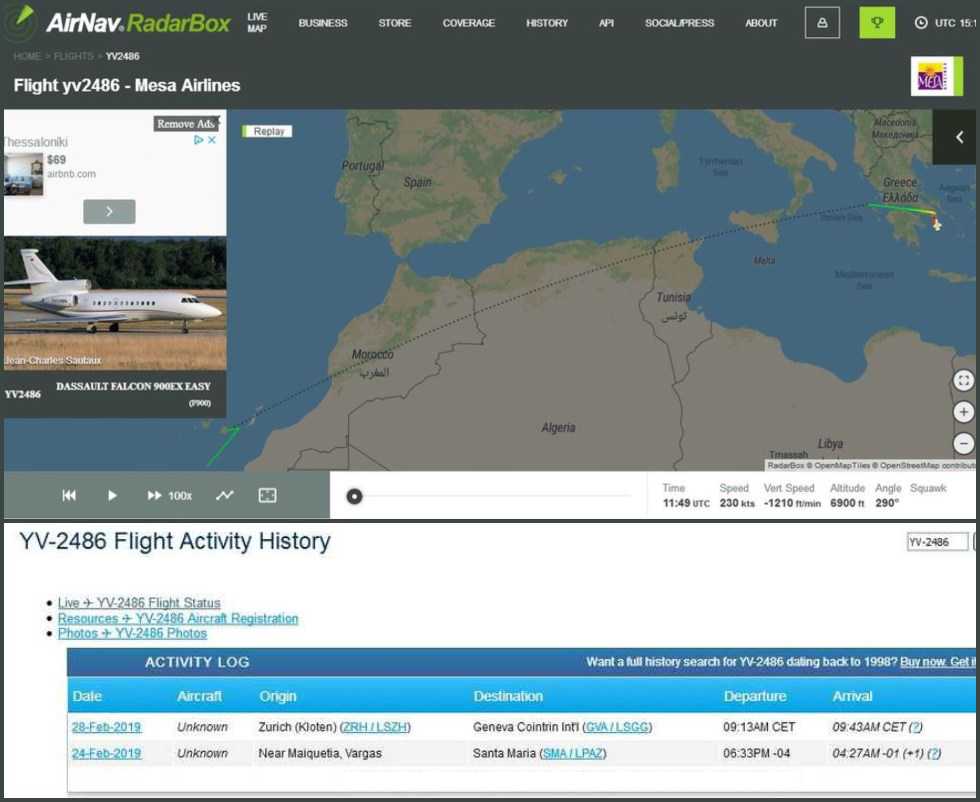Skip replay back to the start

pos(69,496)
